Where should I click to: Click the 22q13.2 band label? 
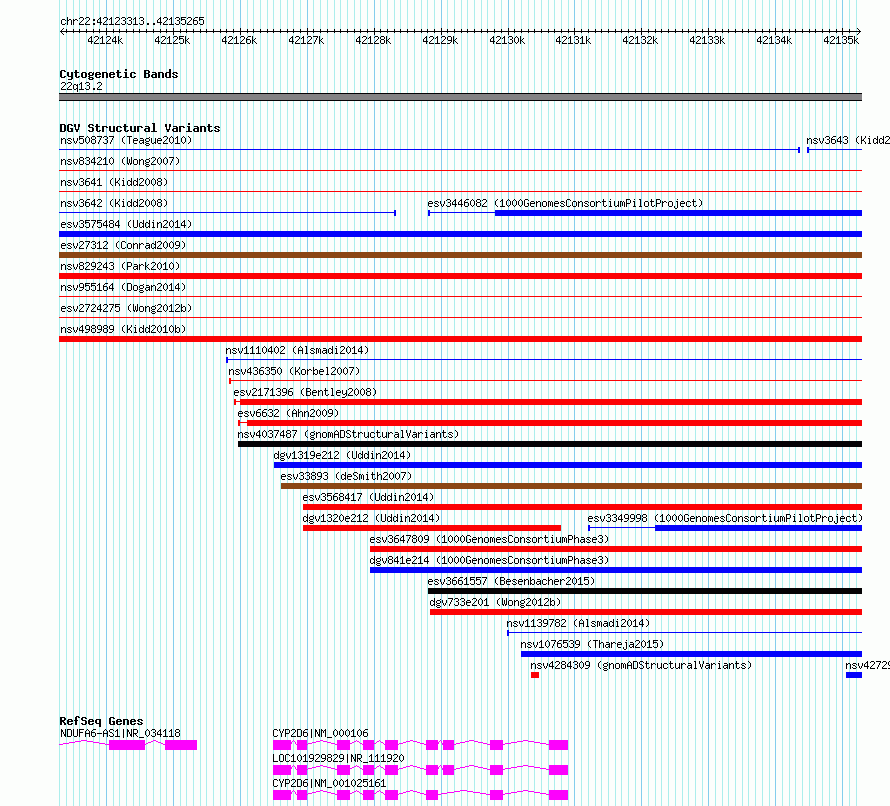pyautogui.click(x=81, y=86)
